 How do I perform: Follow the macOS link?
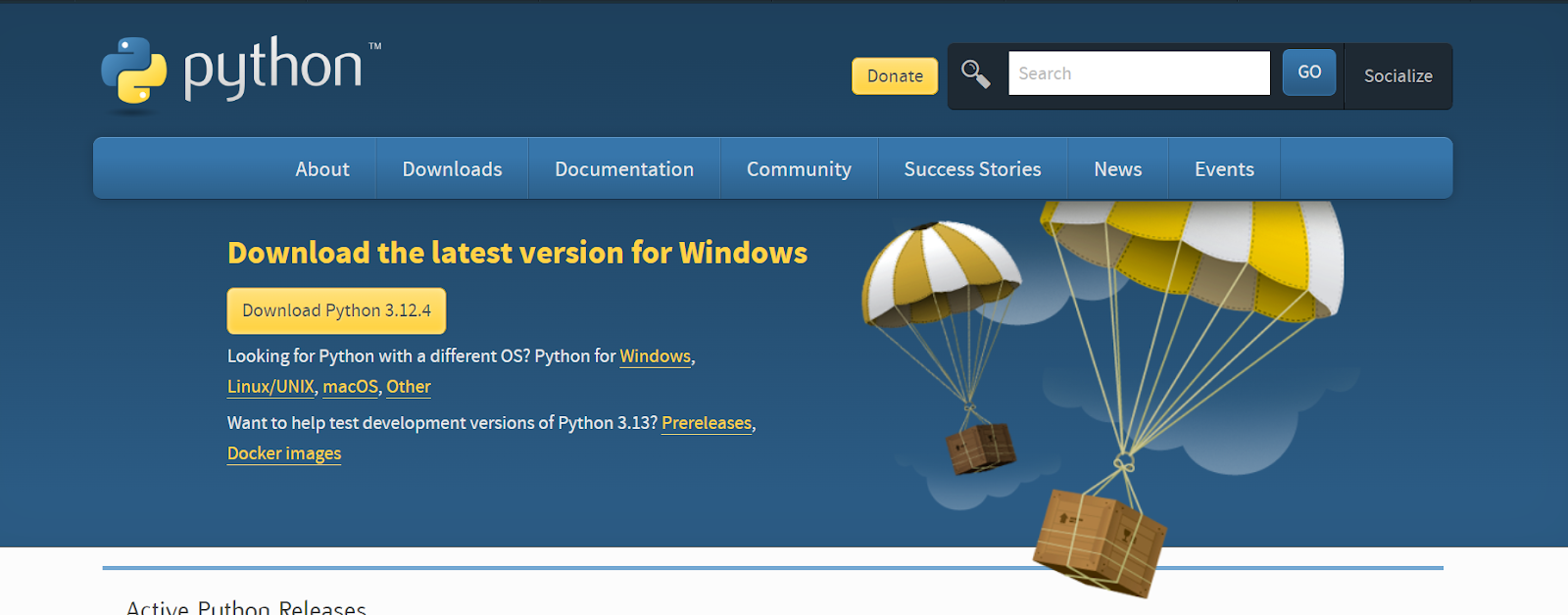coord(351,387)
